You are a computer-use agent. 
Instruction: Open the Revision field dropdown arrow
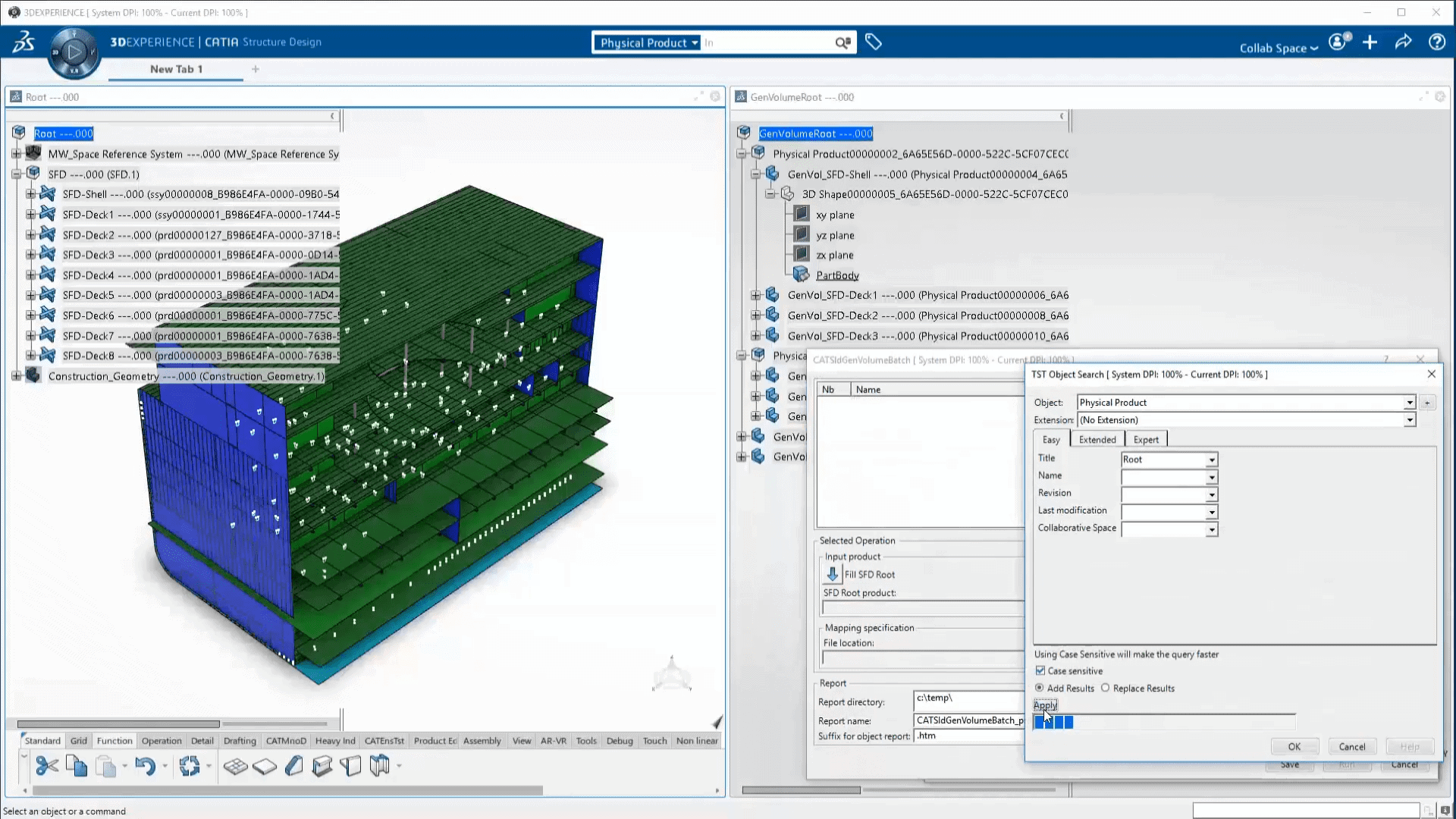click(1212, 494)
